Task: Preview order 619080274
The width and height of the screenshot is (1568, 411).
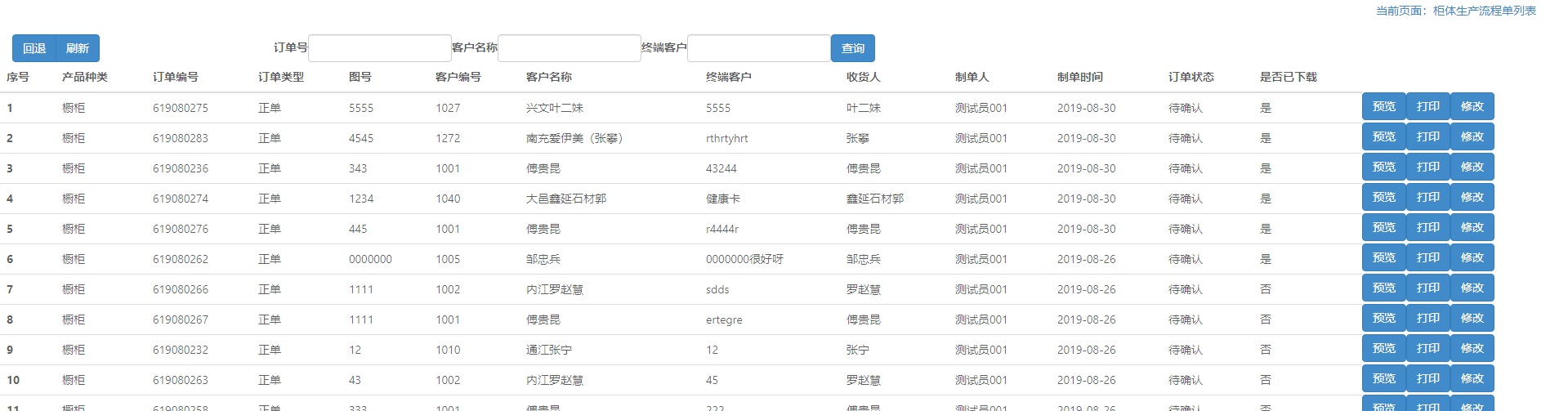Action: (x=1384, y=197)
